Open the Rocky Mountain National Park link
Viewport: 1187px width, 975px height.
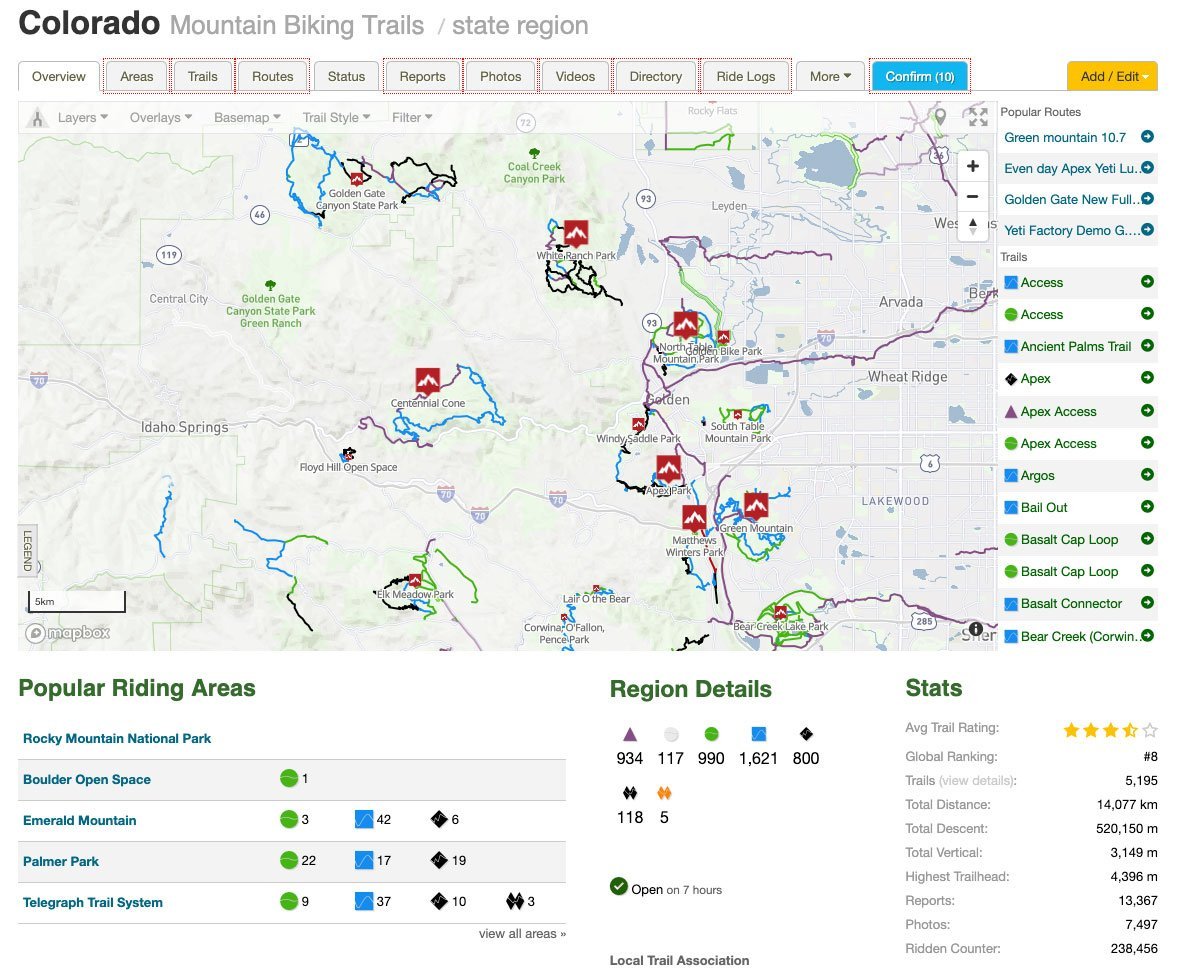click(117, 738)
